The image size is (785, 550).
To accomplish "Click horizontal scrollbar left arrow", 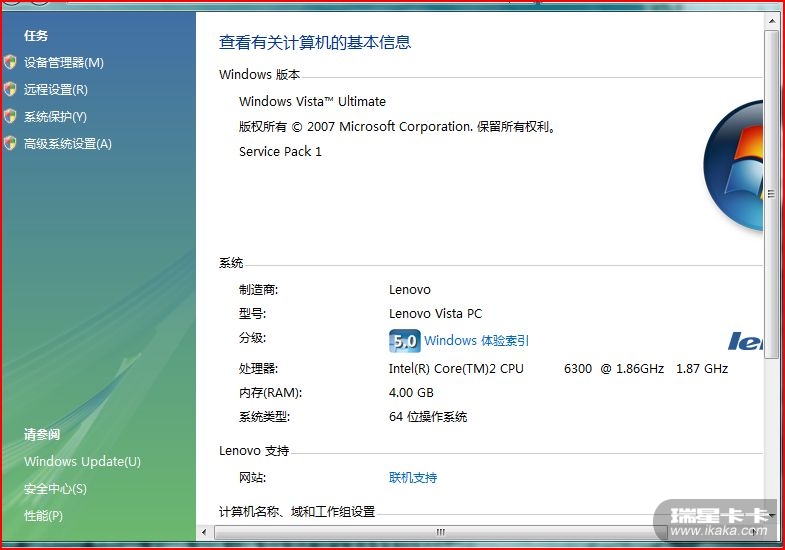I will click(204, 532).
